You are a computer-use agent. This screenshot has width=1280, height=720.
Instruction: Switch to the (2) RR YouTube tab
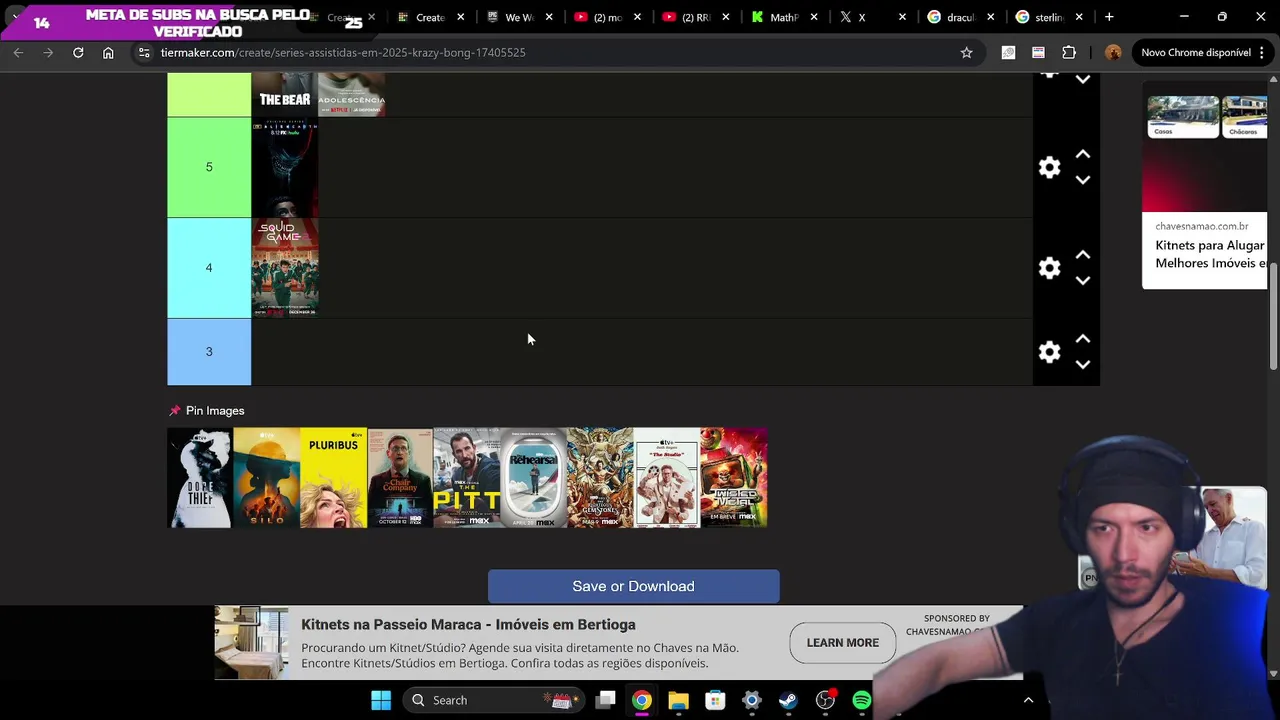pyautogui.click(x=696, y=17)
